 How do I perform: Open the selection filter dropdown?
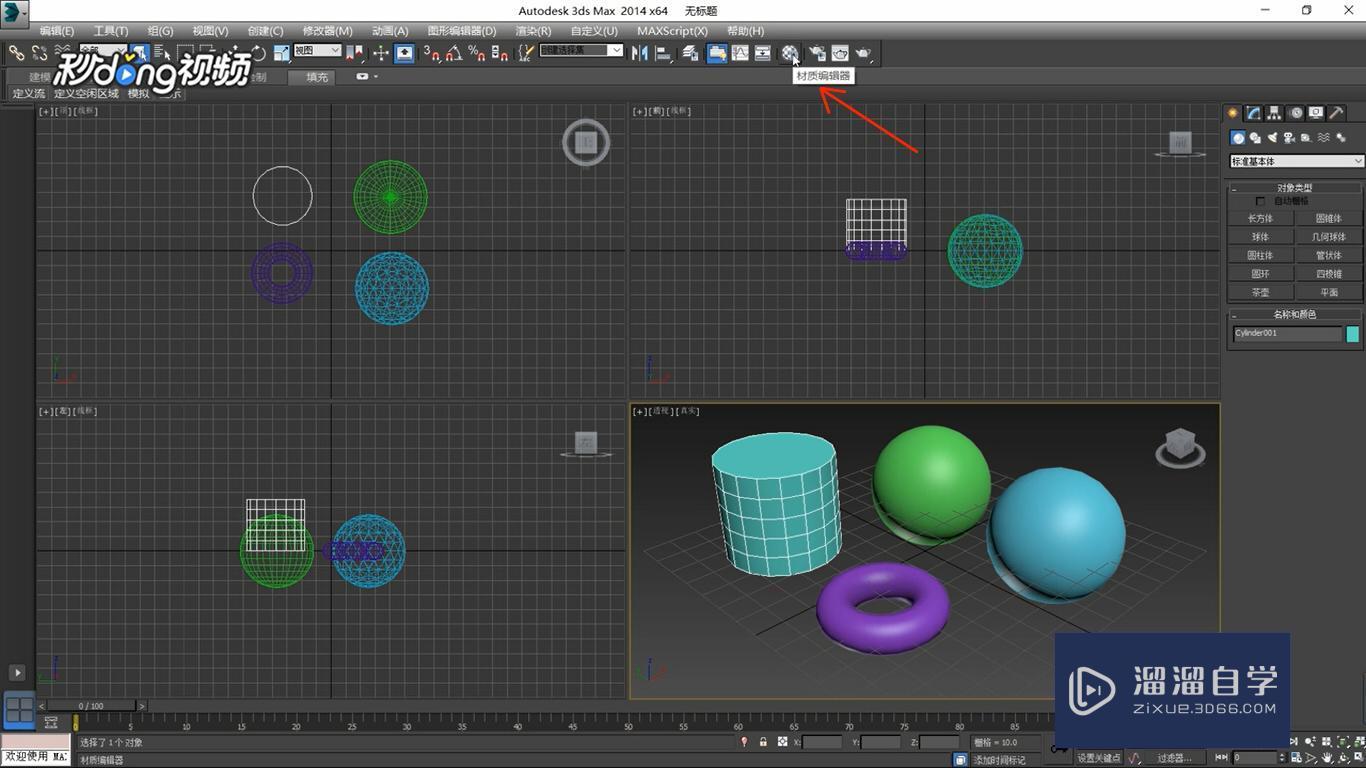pyautogui.click(x=581, y=50)
